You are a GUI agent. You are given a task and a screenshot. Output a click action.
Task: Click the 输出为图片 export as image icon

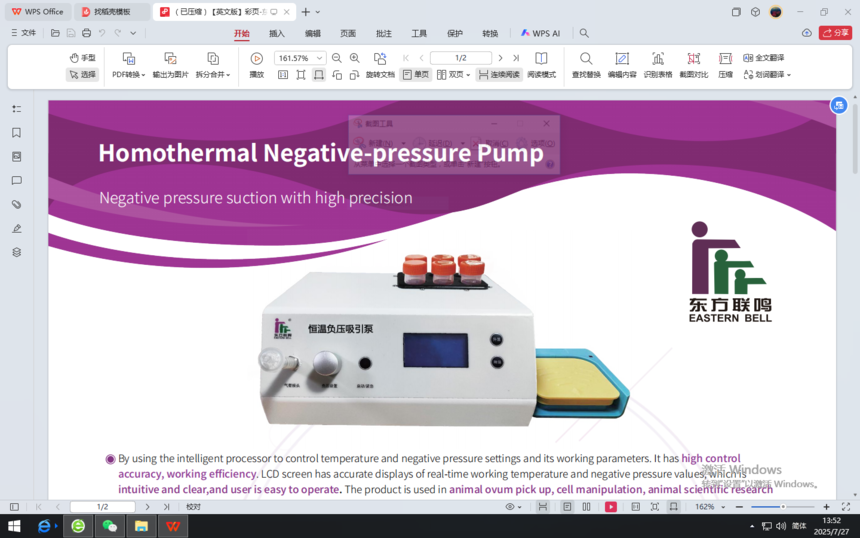pos(170,59)
